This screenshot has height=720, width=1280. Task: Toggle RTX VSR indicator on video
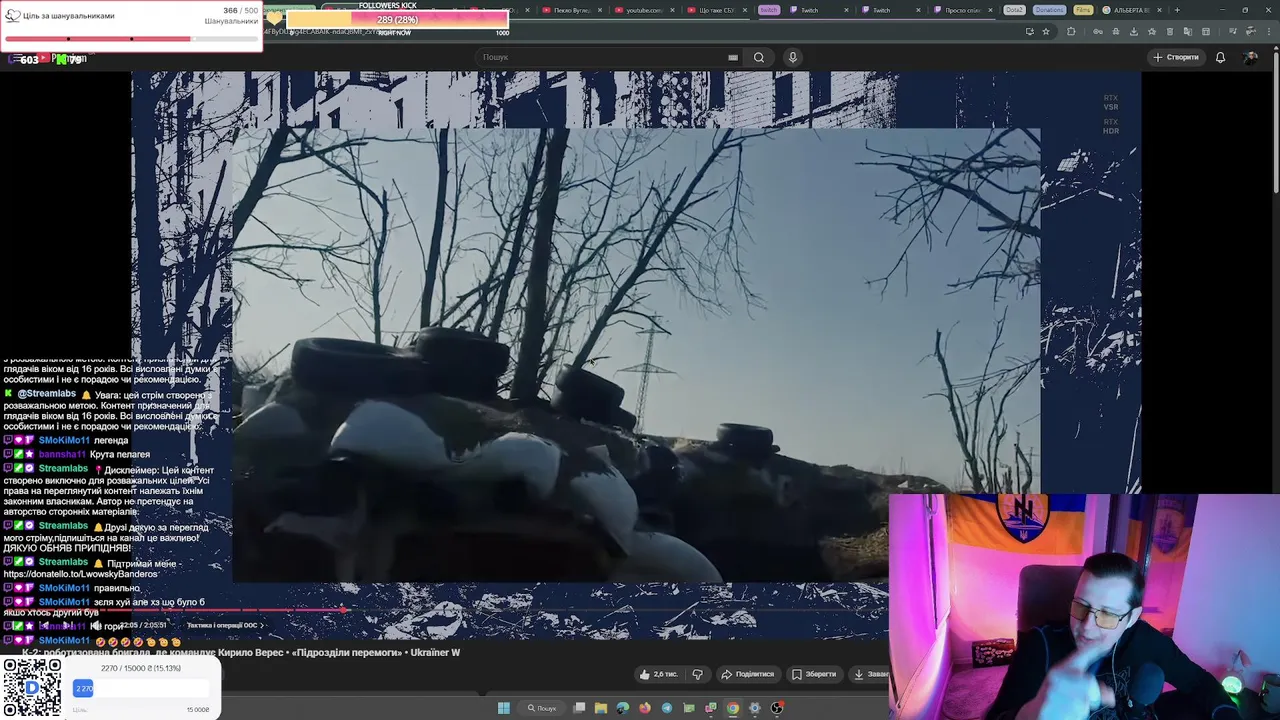click(1111, 102)
